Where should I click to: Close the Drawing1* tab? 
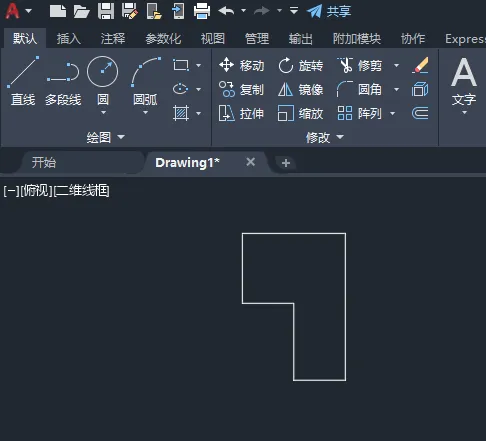tap(251, 162)
